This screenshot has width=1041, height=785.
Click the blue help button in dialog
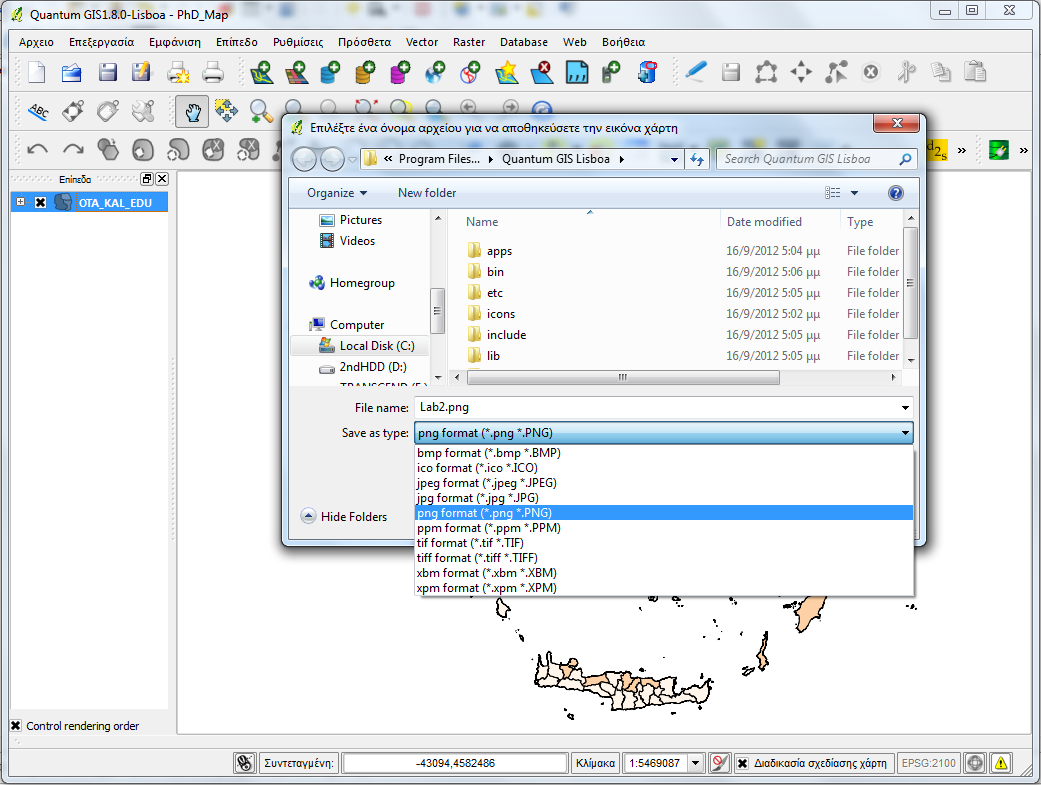pyautogui.click(x=896, y=193)
